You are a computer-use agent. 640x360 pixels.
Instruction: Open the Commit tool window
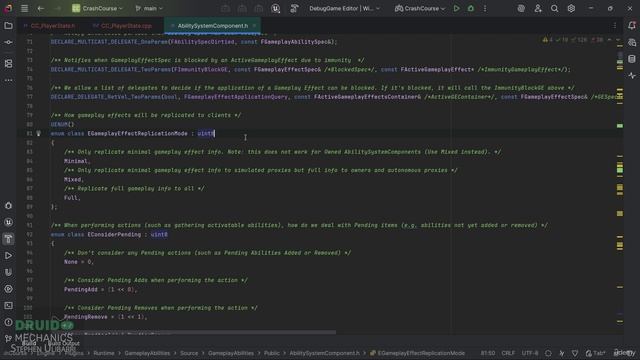click(8, 42)
